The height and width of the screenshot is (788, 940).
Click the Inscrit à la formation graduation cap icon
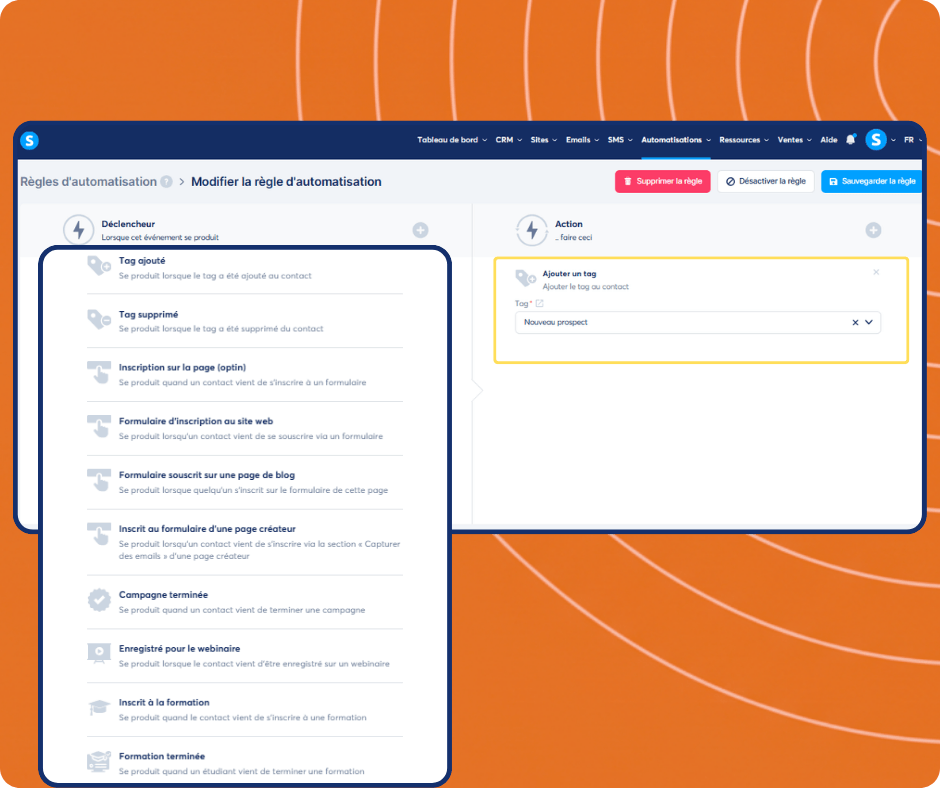click(x=99, y=708)
